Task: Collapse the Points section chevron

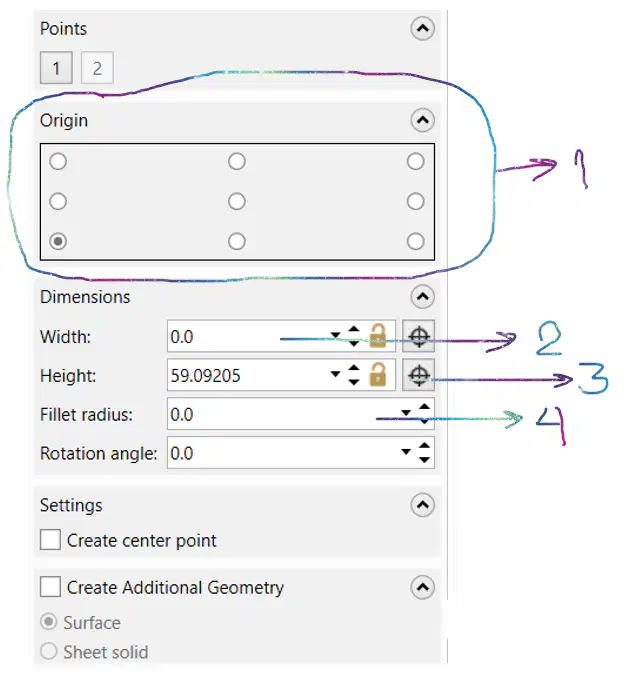Action: 422,29
